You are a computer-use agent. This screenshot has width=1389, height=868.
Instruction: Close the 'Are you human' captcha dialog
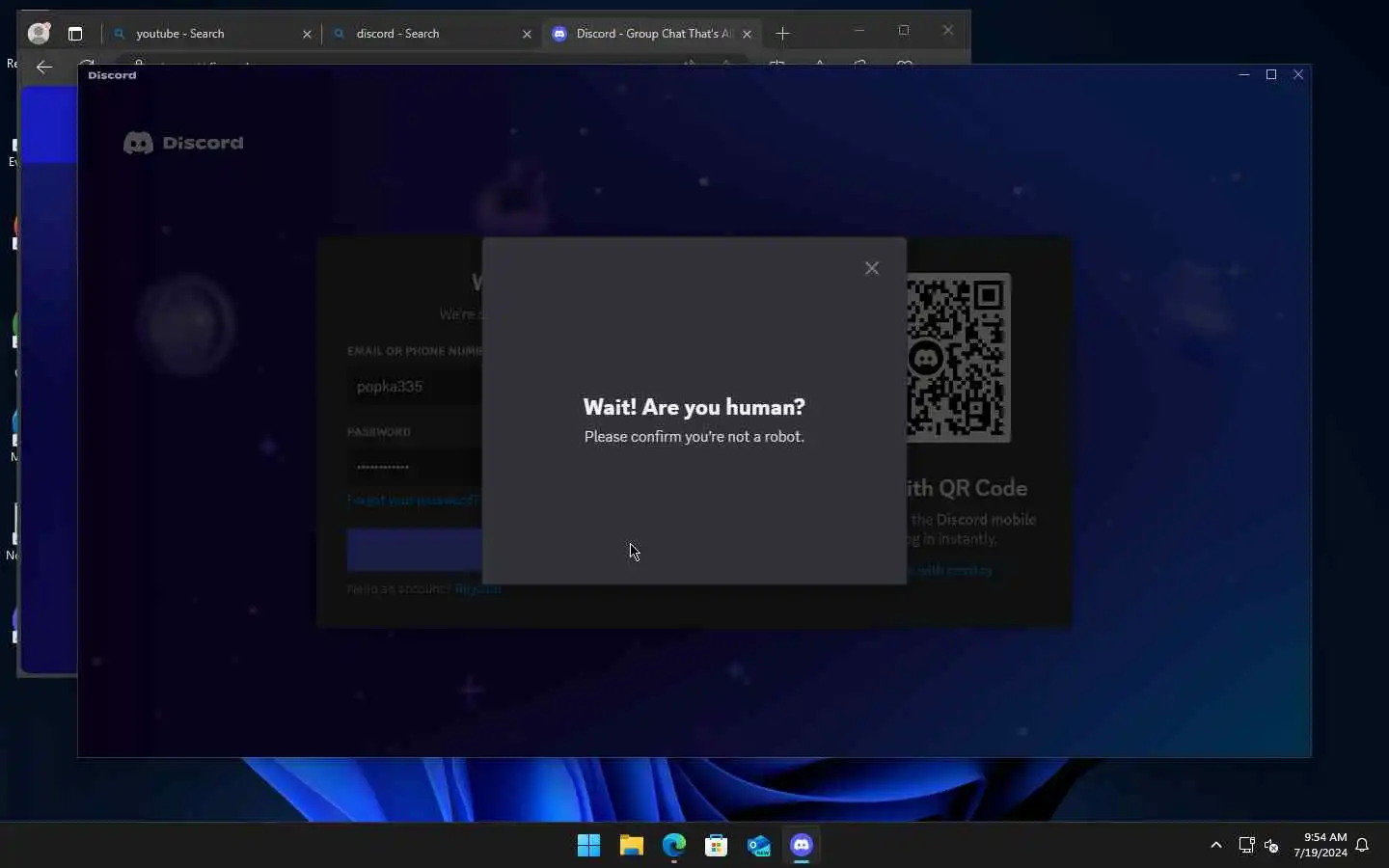[x=872, y=268]
